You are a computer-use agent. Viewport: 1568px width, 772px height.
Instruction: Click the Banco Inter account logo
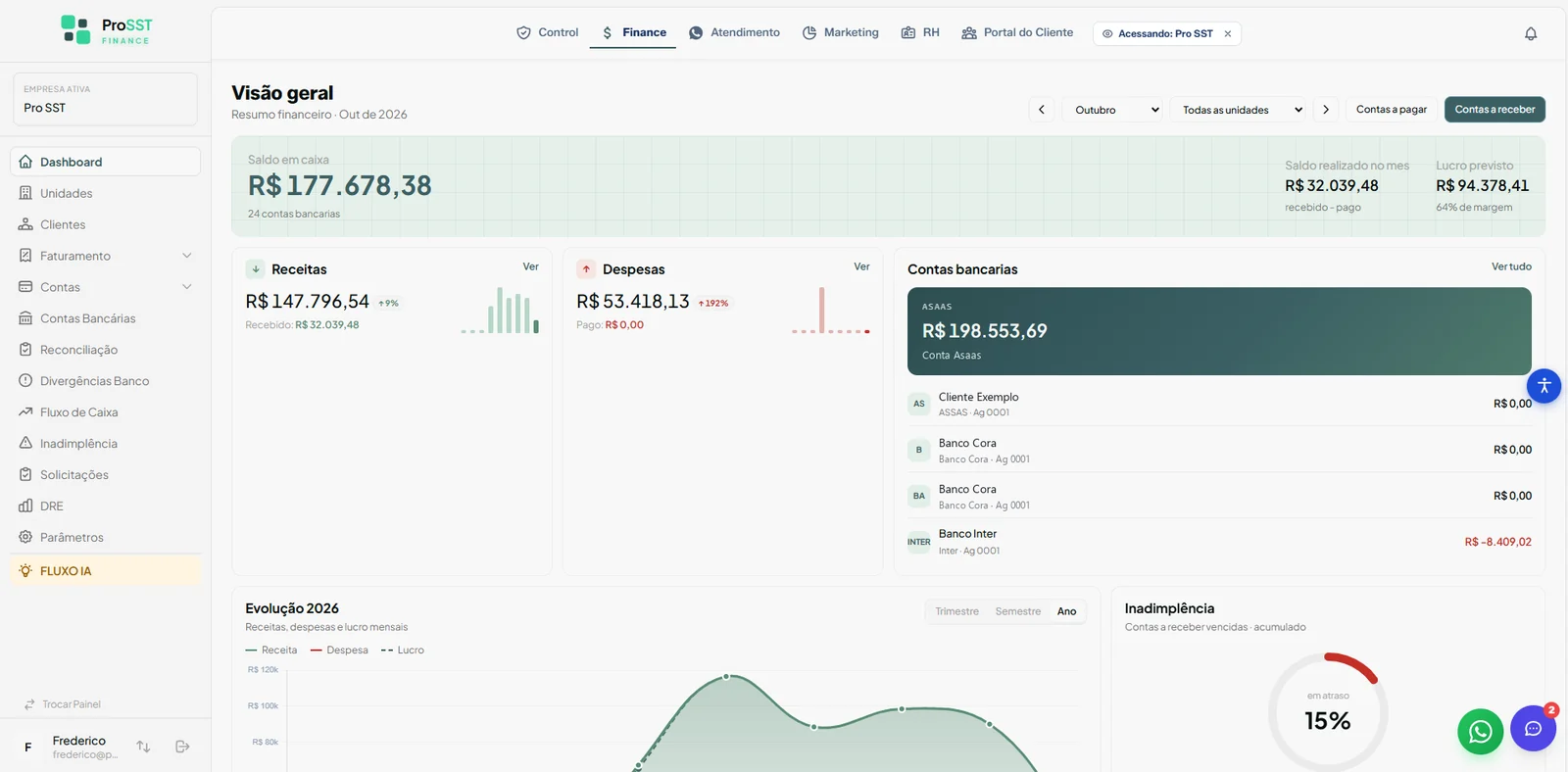tap(919, 542)
